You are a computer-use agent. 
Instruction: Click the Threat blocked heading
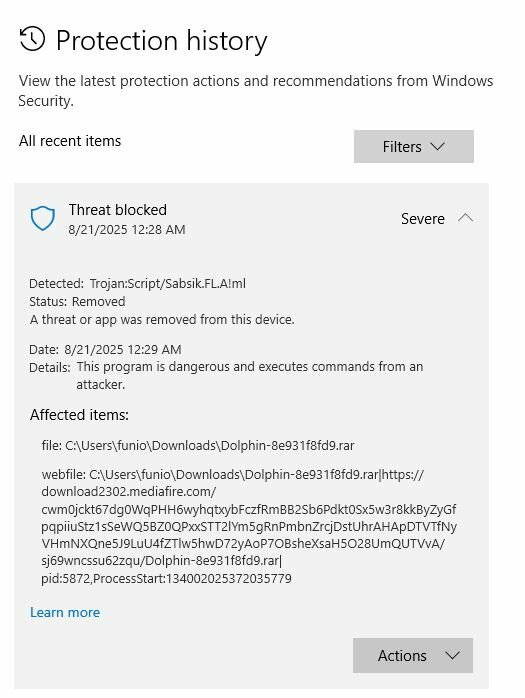[x=118, y=210]
